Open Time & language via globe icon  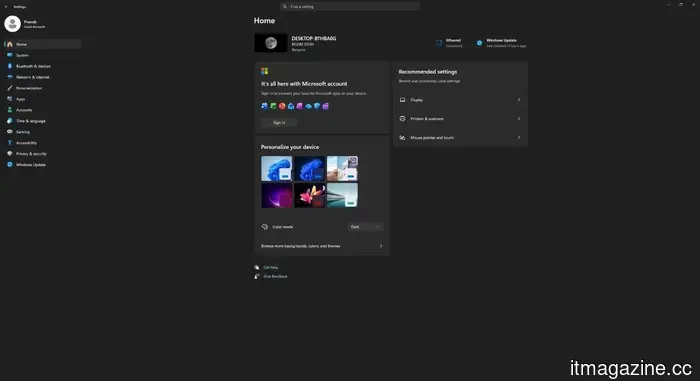(x=10, y=121)
